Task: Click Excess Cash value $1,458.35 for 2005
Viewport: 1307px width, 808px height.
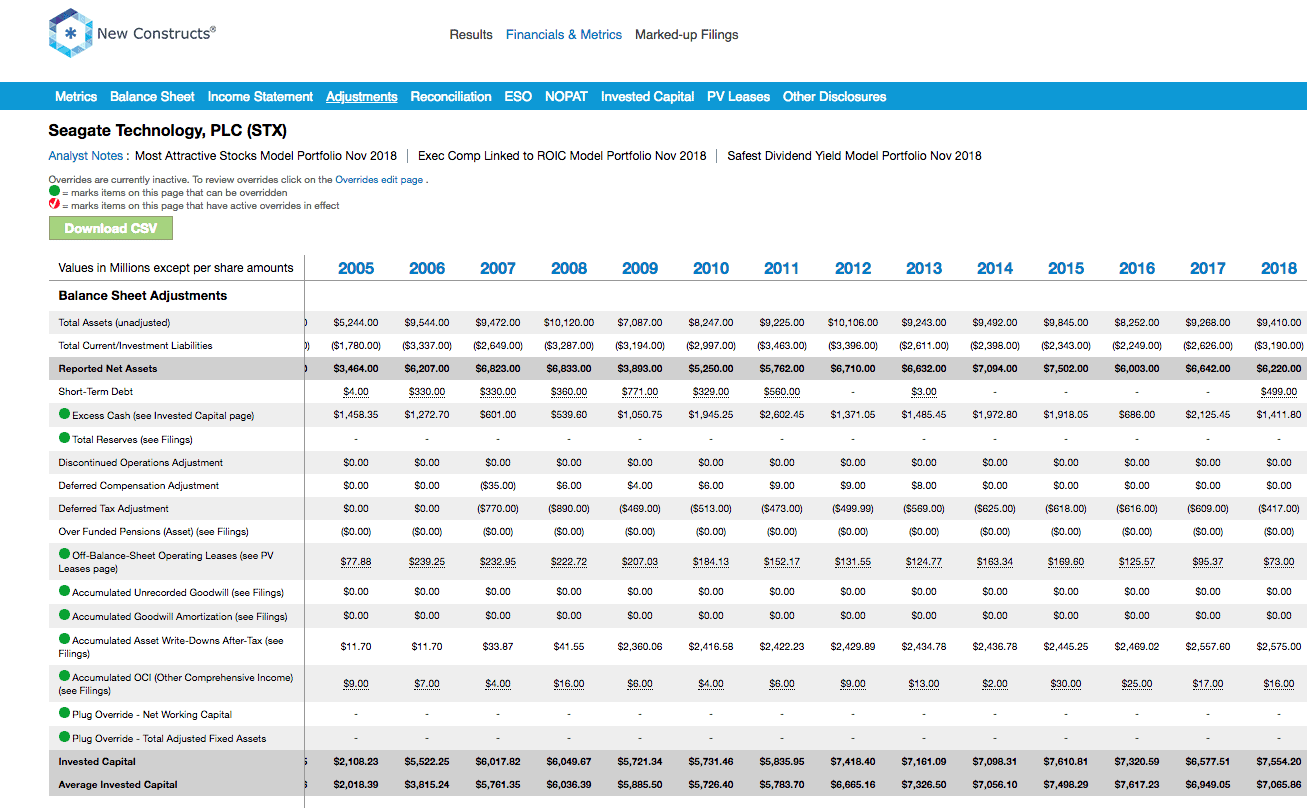Action: click(x=356, y=415)
